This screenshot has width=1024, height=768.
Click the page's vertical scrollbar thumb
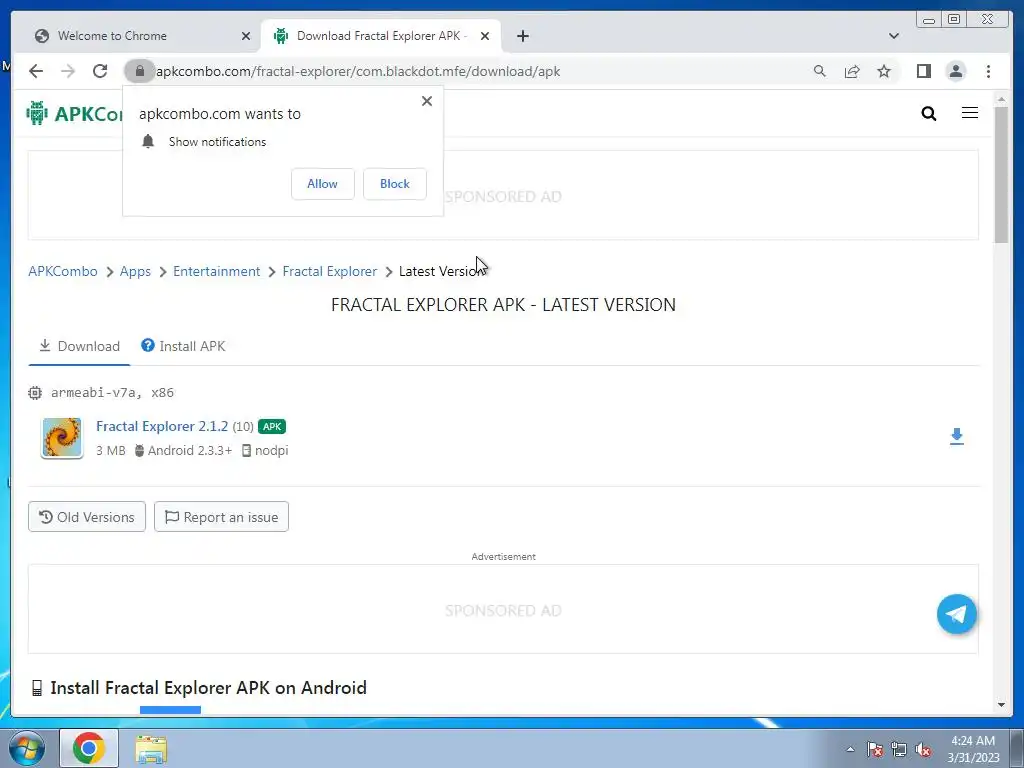pyautogui.click(x=1001, y=174)
